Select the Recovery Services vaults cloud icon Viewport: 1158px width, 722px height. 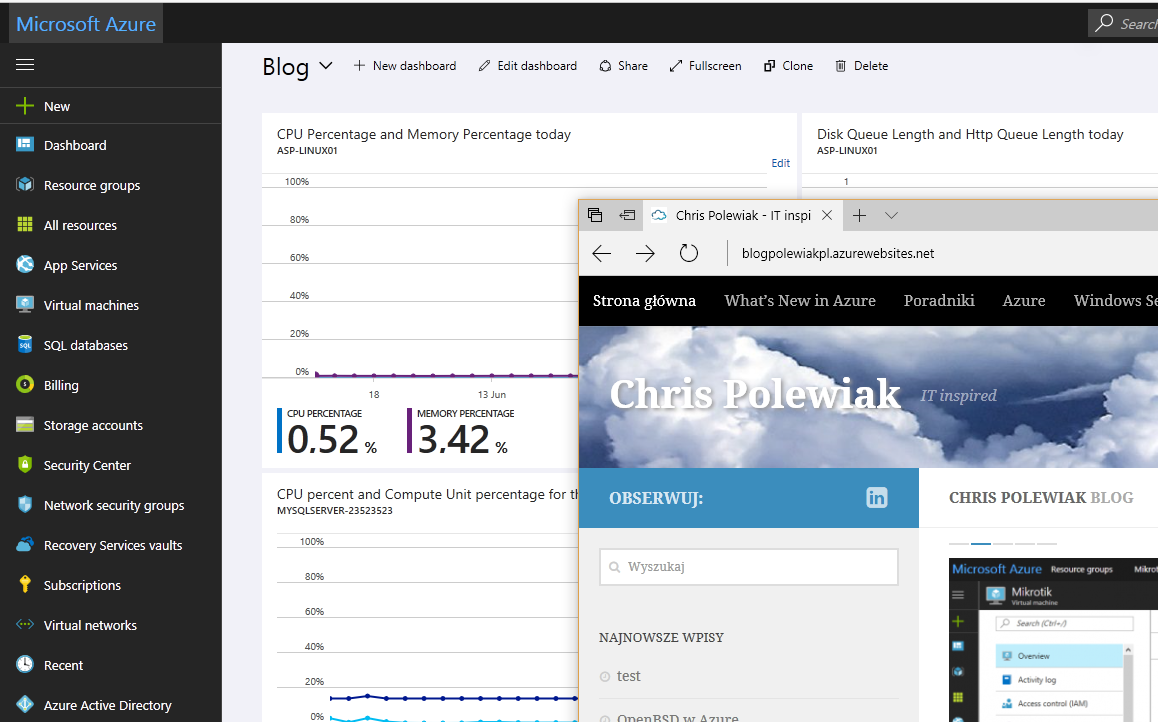(x=25, y=544)
